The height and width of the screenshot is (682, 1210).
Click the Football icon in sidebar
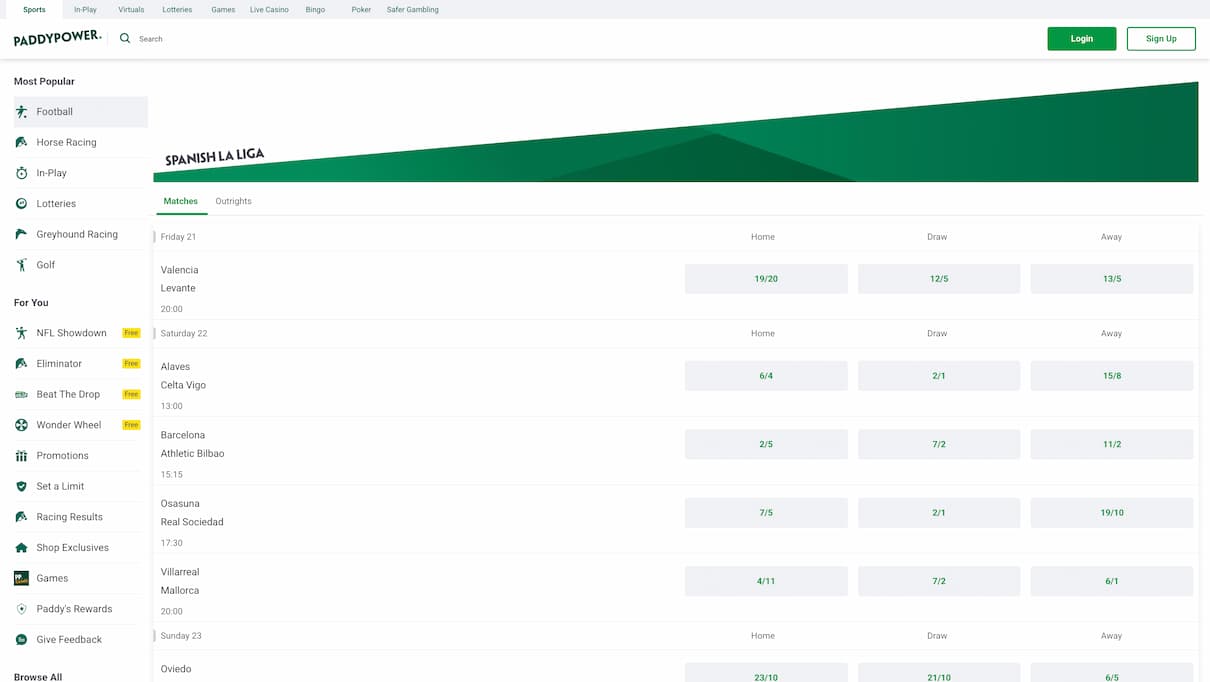(21, 112)
